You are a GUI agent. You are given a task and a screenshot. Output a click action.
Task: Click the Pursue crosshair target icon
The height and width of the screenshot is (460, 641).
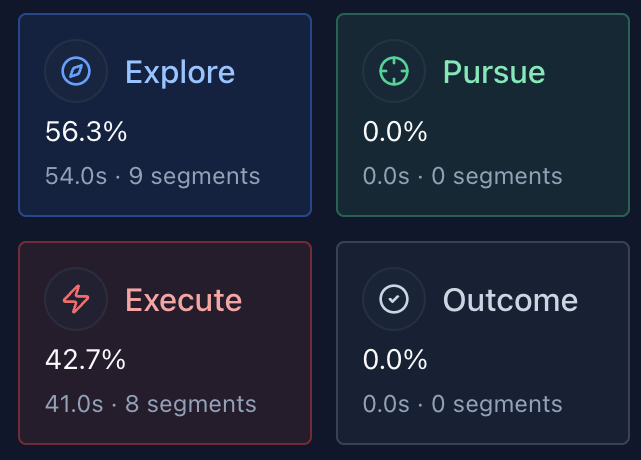(x=394, y=71)
